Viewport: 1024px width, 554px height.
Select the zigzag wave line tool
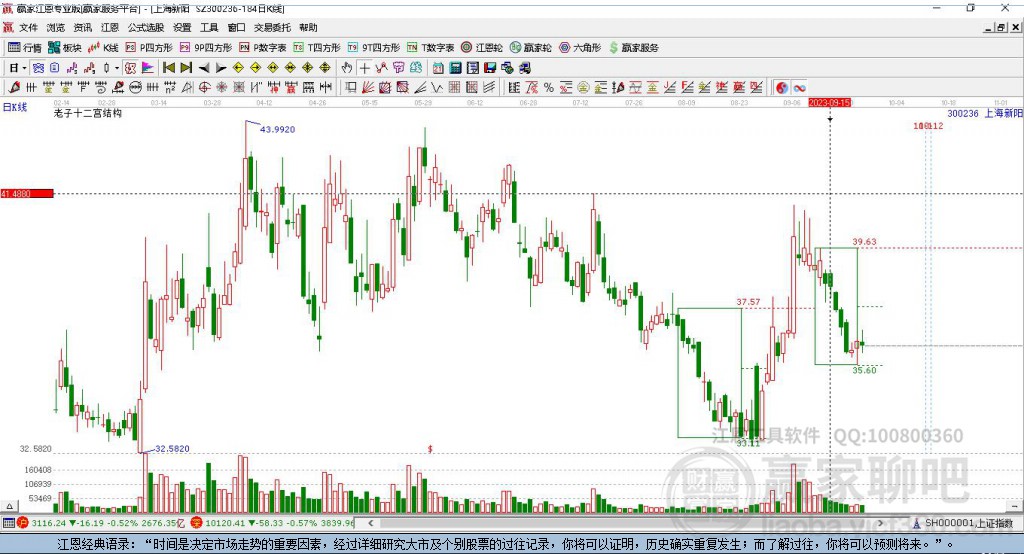(x=436, y=87)
